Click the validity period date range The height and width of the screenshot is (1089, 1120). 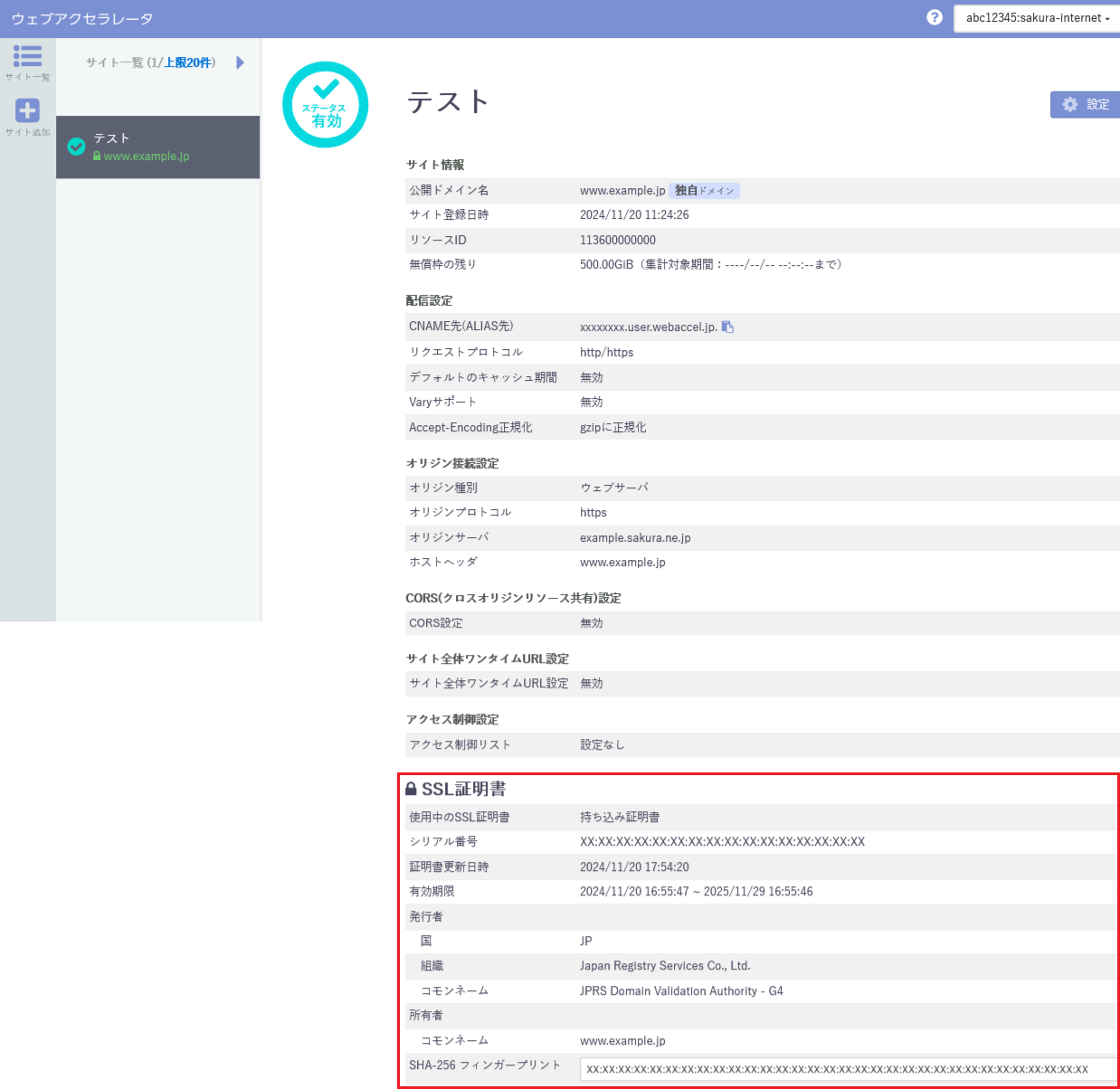click(696, 892)
